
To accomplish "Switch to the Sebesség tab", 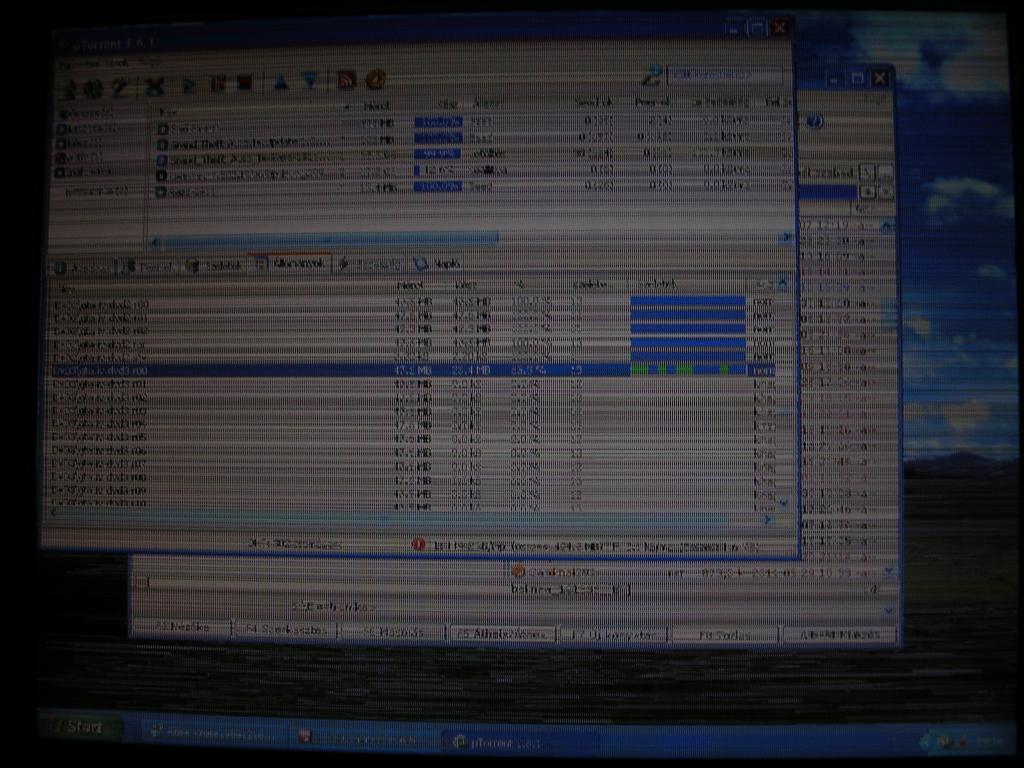I will (x=370, y=264).
